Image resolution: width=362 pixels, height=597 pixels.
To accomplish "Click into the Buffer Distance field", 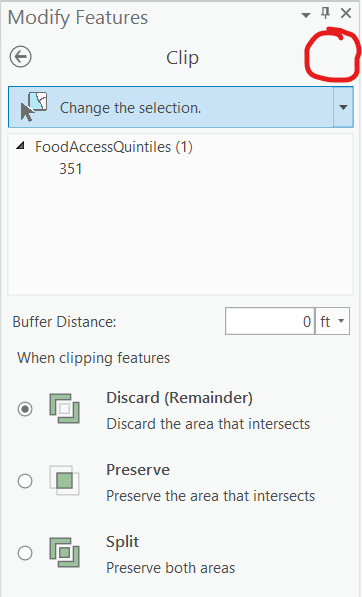I will (270, 321).
